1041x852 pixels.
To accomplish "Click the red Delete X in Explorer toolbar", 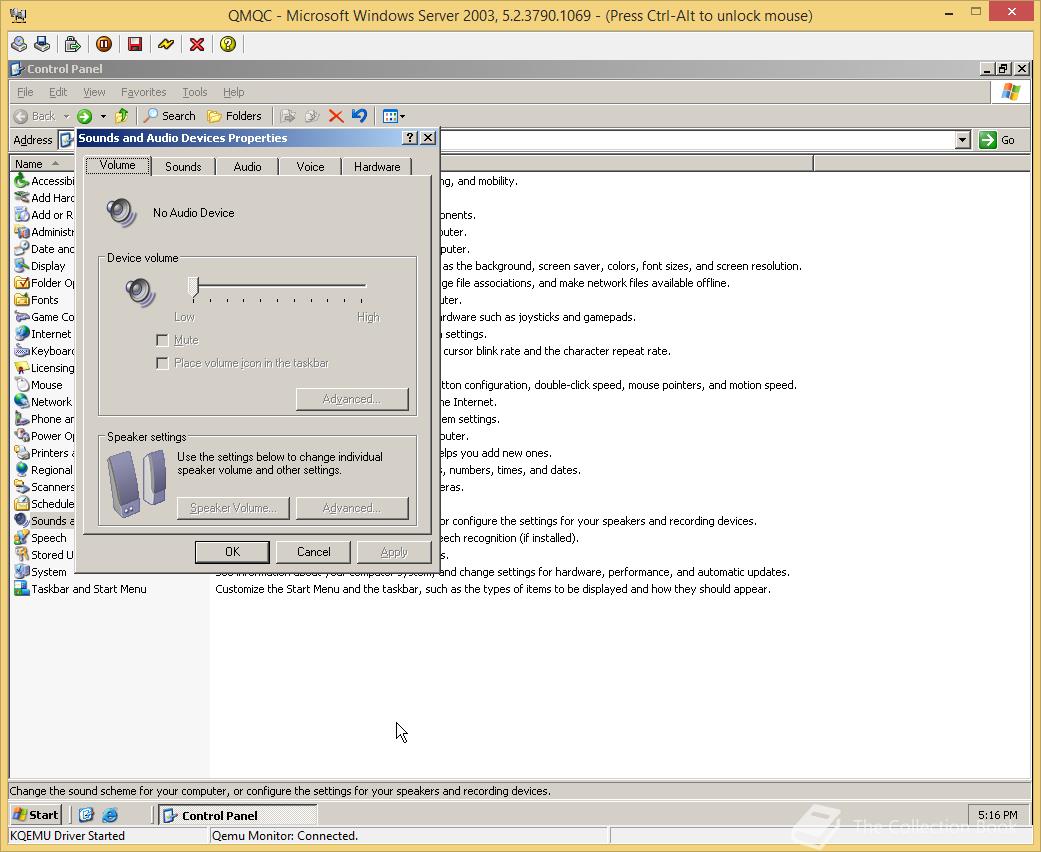I will 336,116.
